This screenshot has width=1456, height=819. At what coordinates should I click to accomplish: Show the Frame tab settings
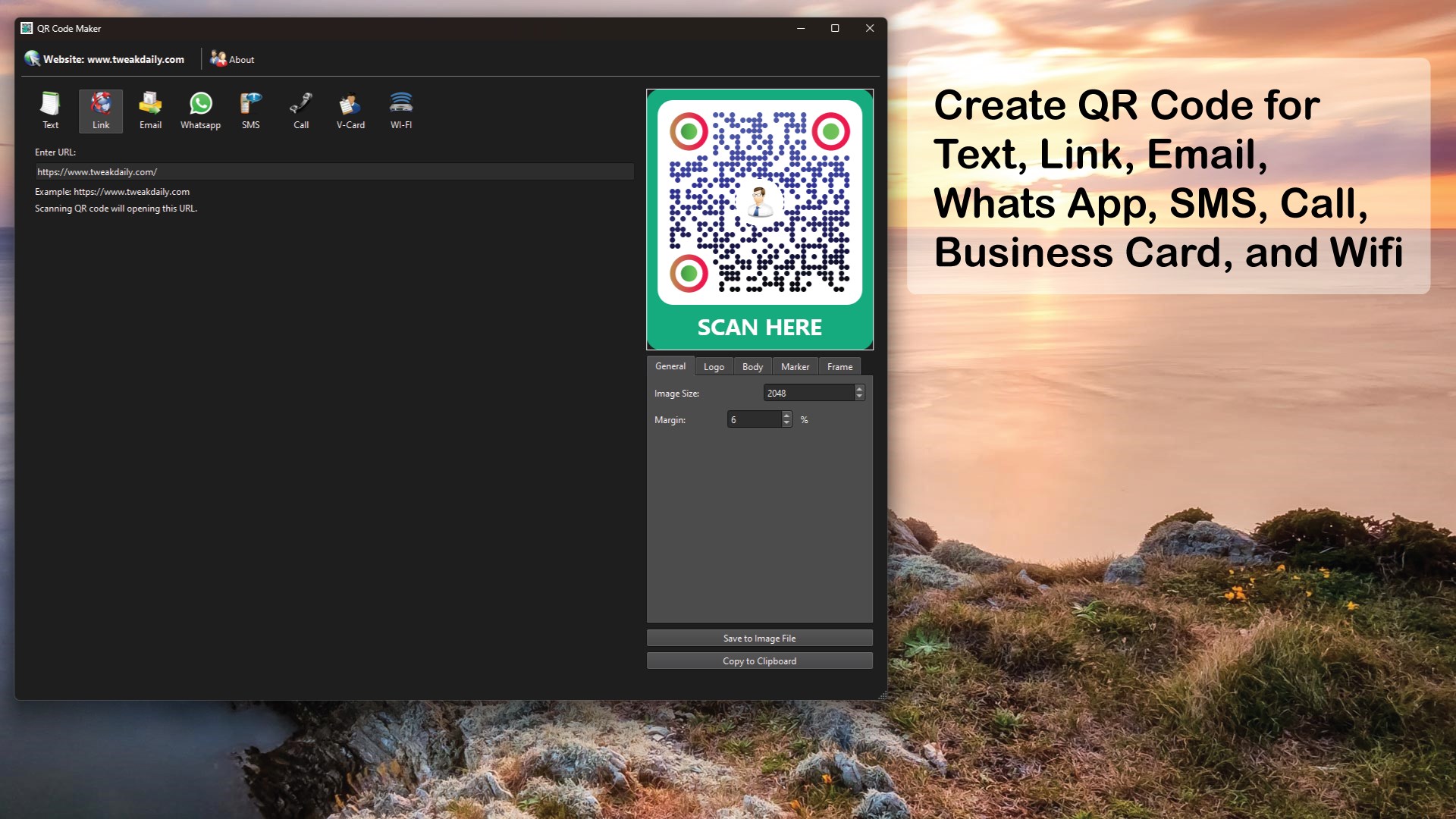[x=839, y=367]
